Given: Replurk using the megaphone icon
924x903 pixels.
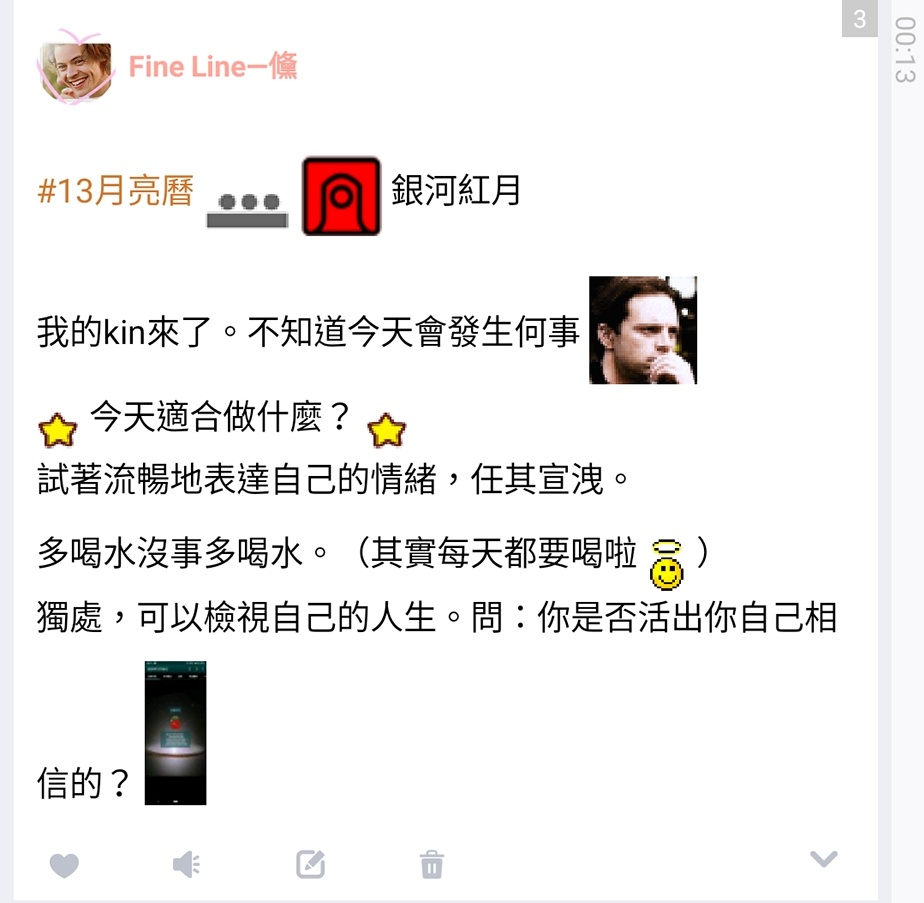Looking at the screenshot, I should point(186,865).
